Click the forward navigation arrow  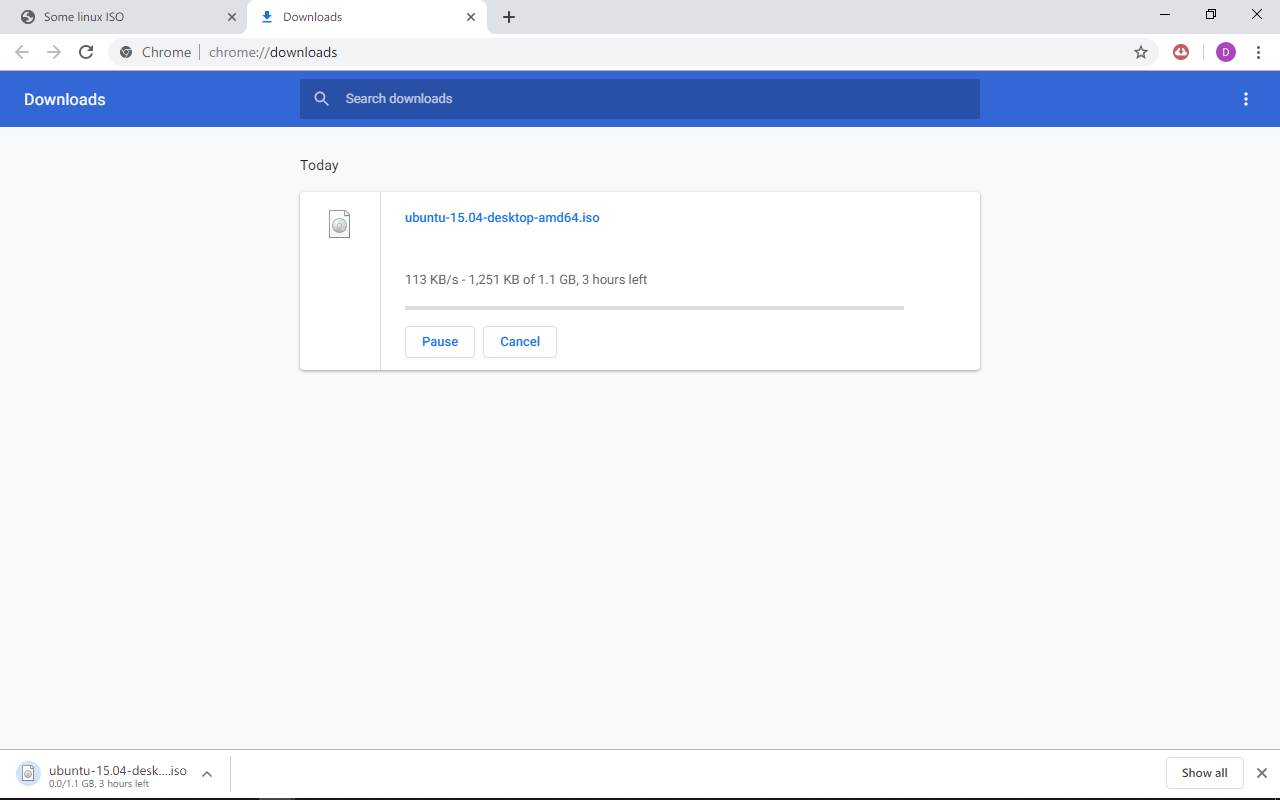point(53,52)
